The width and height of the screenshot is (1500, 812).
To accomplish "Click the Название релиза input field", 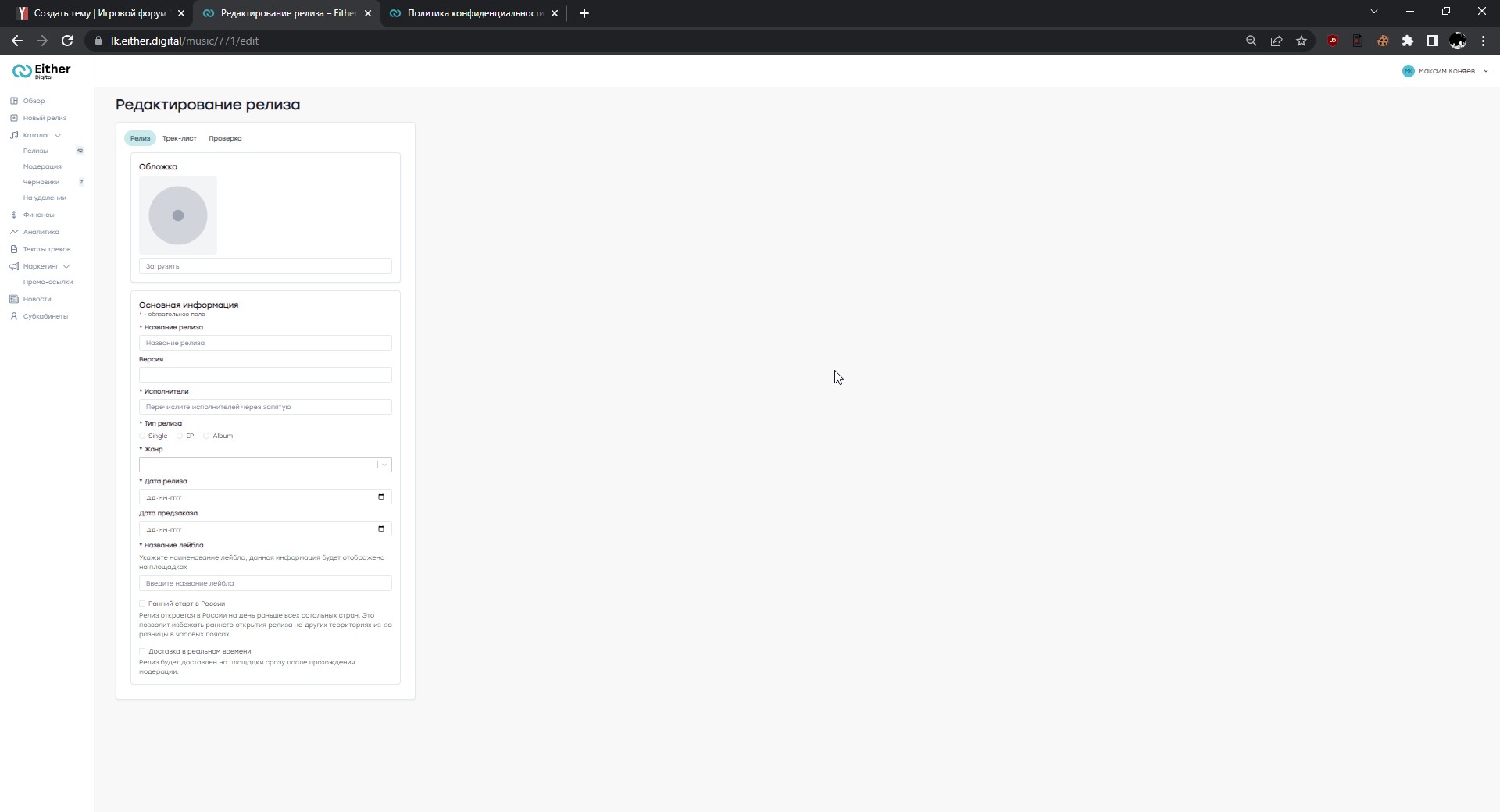I will coord(266,343).
